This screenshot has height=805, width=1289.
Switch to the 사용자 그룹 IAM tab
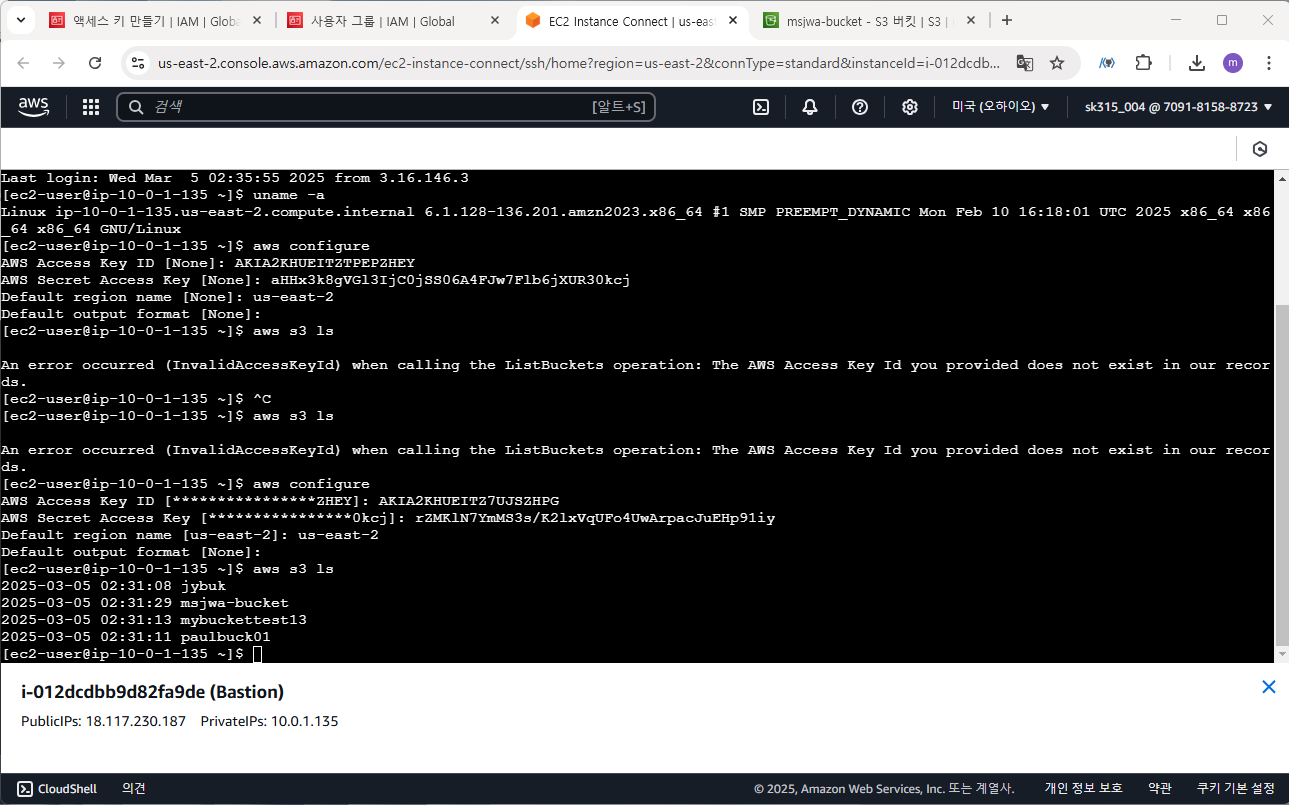pyautogui.click(x=392, y=21)
